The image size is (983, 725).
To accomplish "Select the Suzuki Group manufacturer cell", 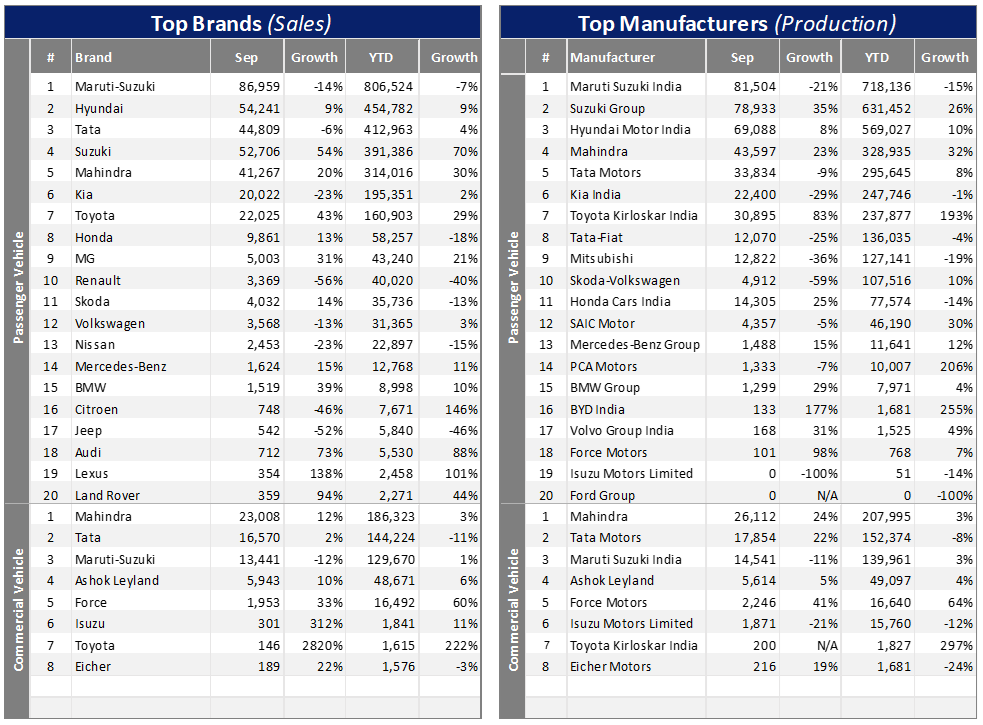I will [x=608, y=108].
